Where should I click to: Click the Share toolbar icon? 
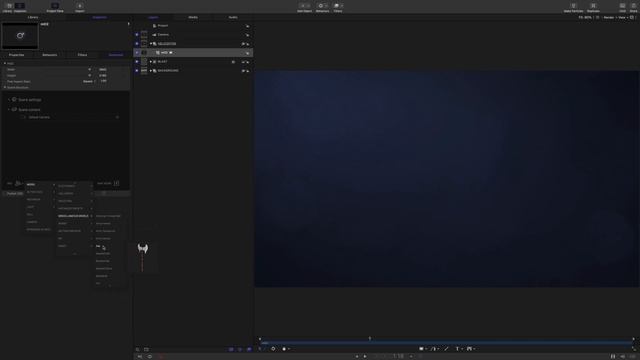(633, 7)
